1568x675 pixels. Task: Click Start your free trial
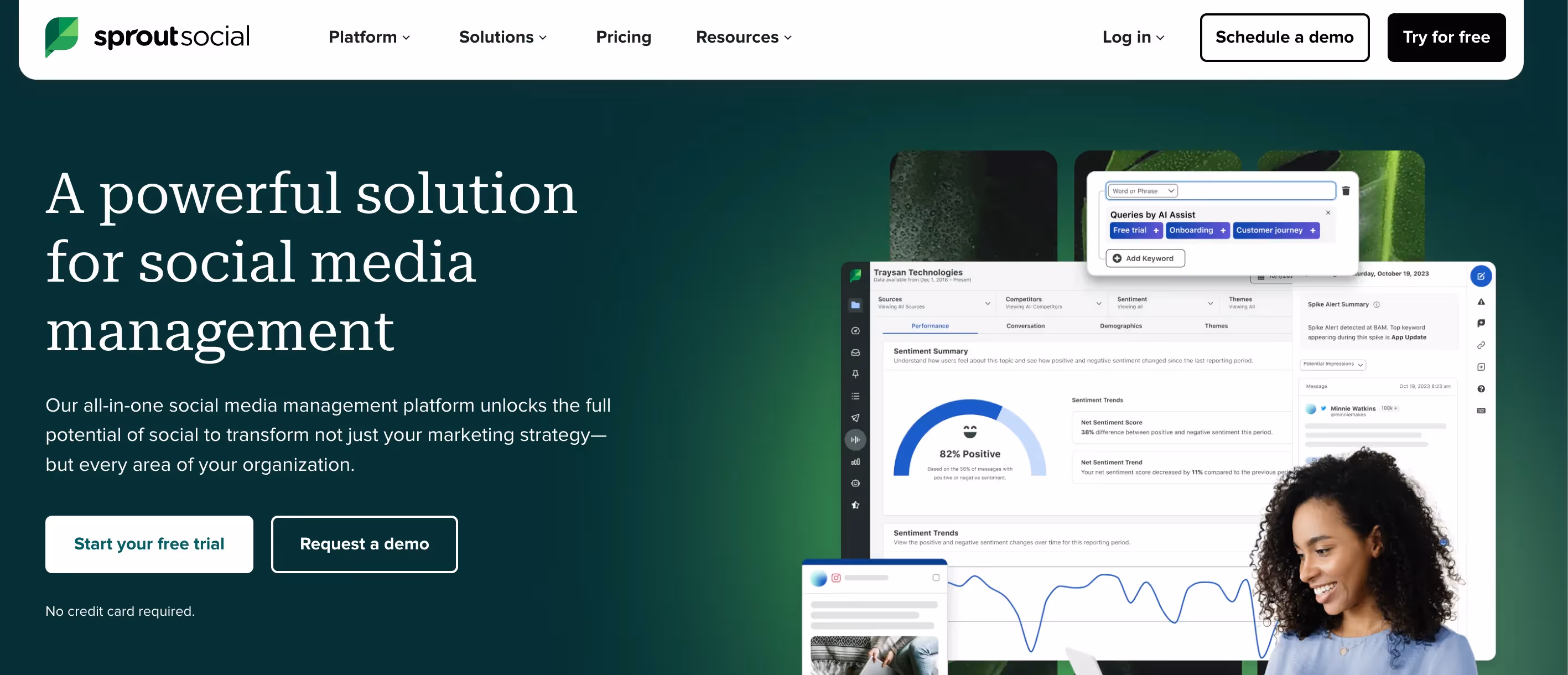pos(149,543)
